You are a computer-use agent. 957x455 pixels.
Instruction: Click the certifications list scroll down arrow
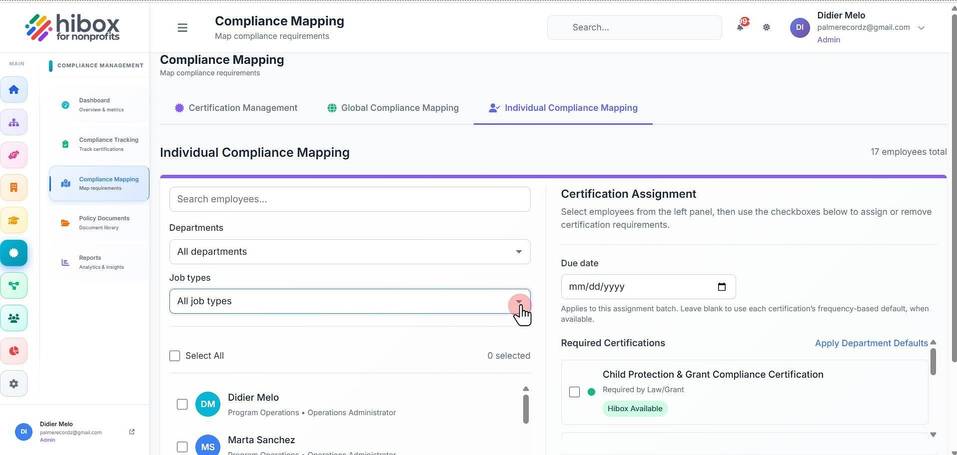[933, 435]
